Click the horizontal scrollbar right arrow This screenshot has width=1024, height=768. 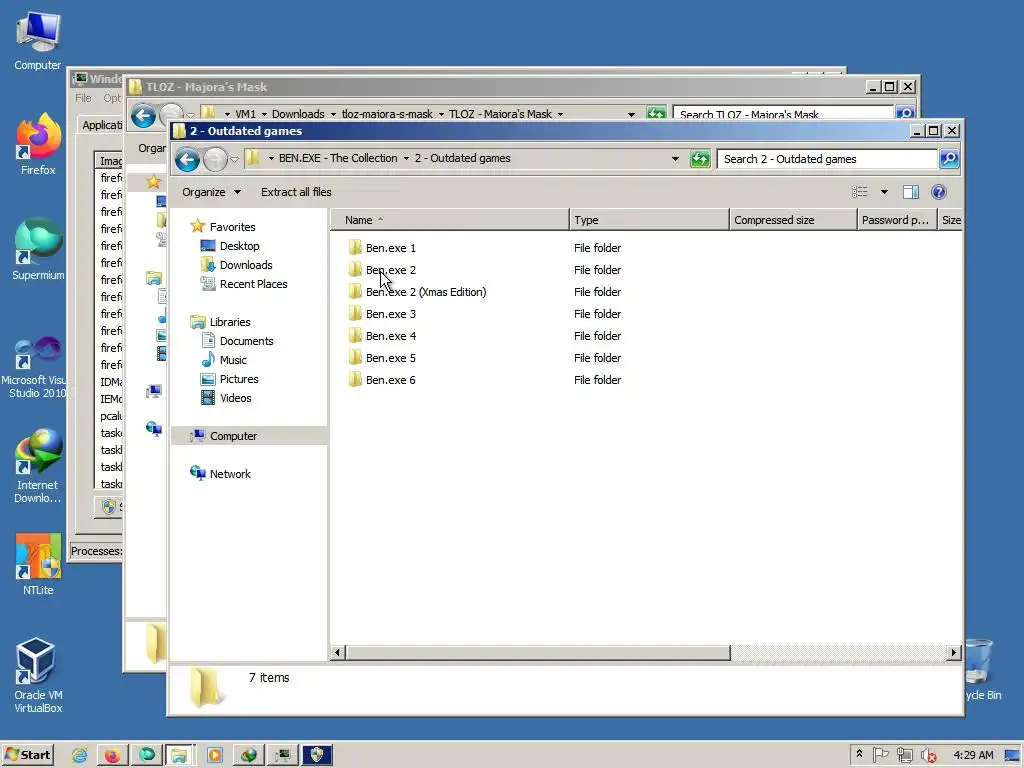click(953, 652)
